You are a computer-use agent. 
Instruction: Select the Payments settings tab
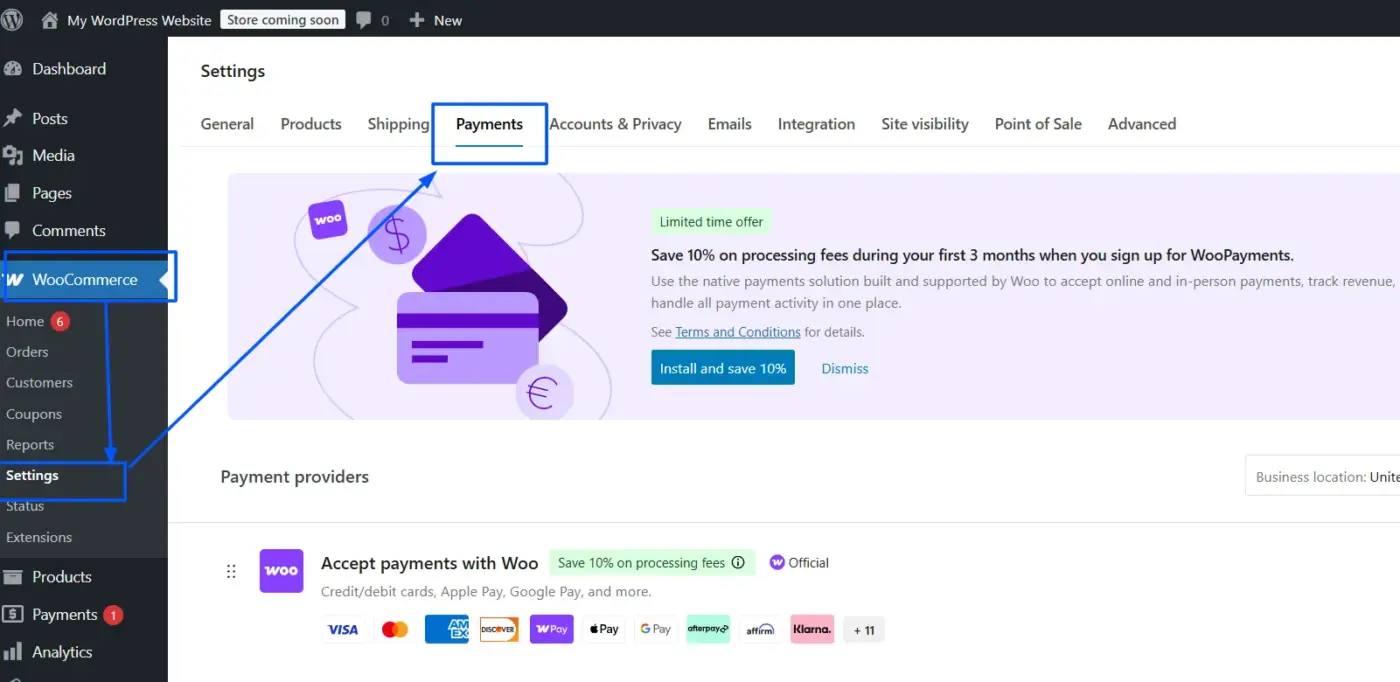[x=489, y=124]
